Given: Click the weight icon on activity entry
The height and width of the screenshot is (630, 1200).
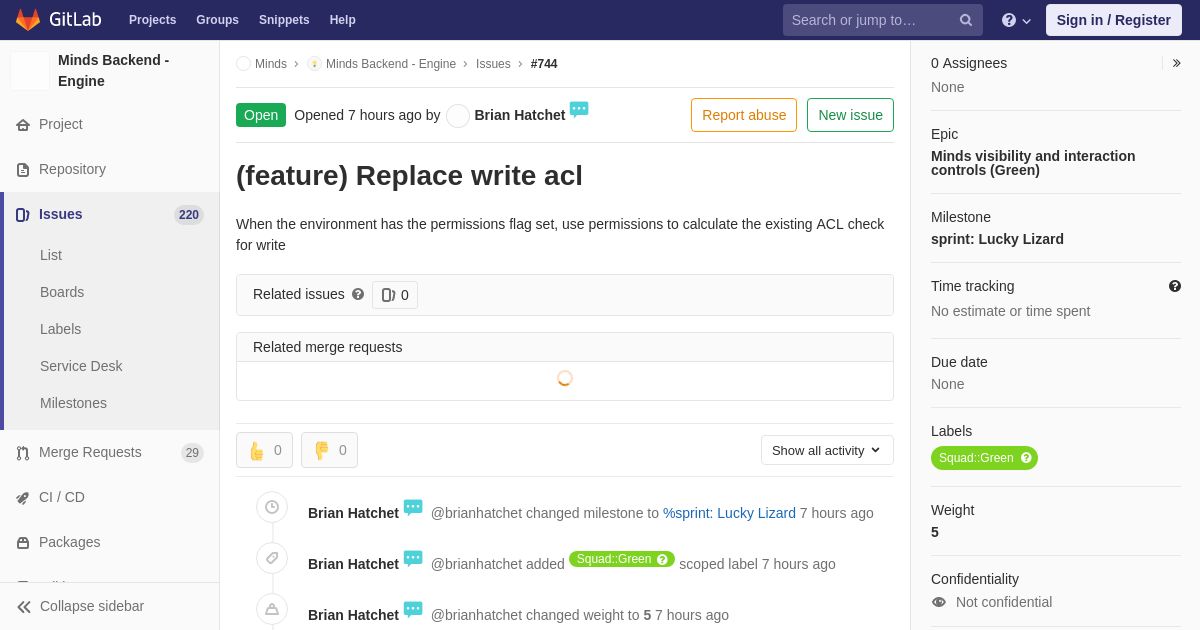Looking at the screenshot, I should [x=272, y=609].
